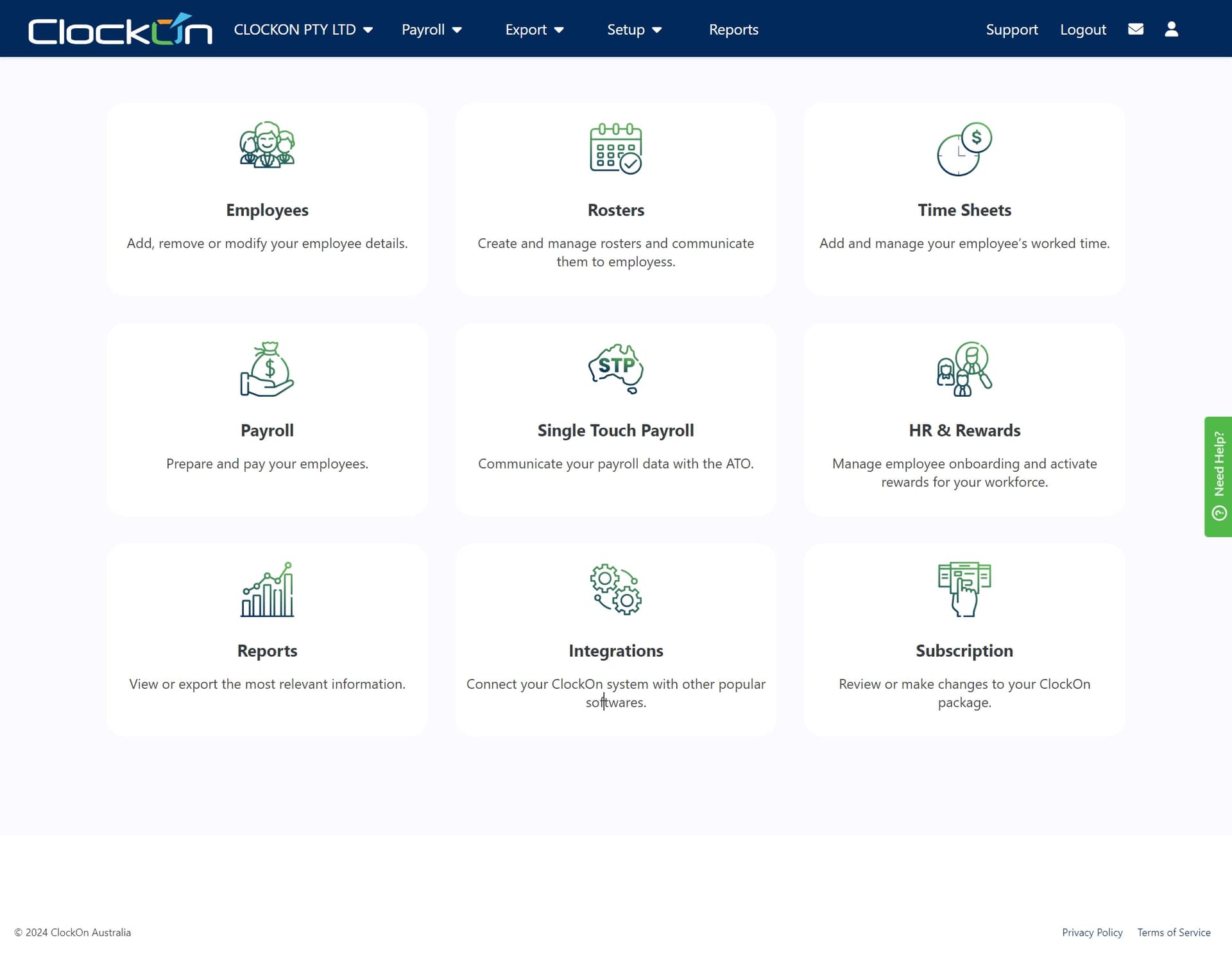
Task: Click text 'Prepare and pay your employees.'
Action: pyautogui.click(x=267, y=464)
